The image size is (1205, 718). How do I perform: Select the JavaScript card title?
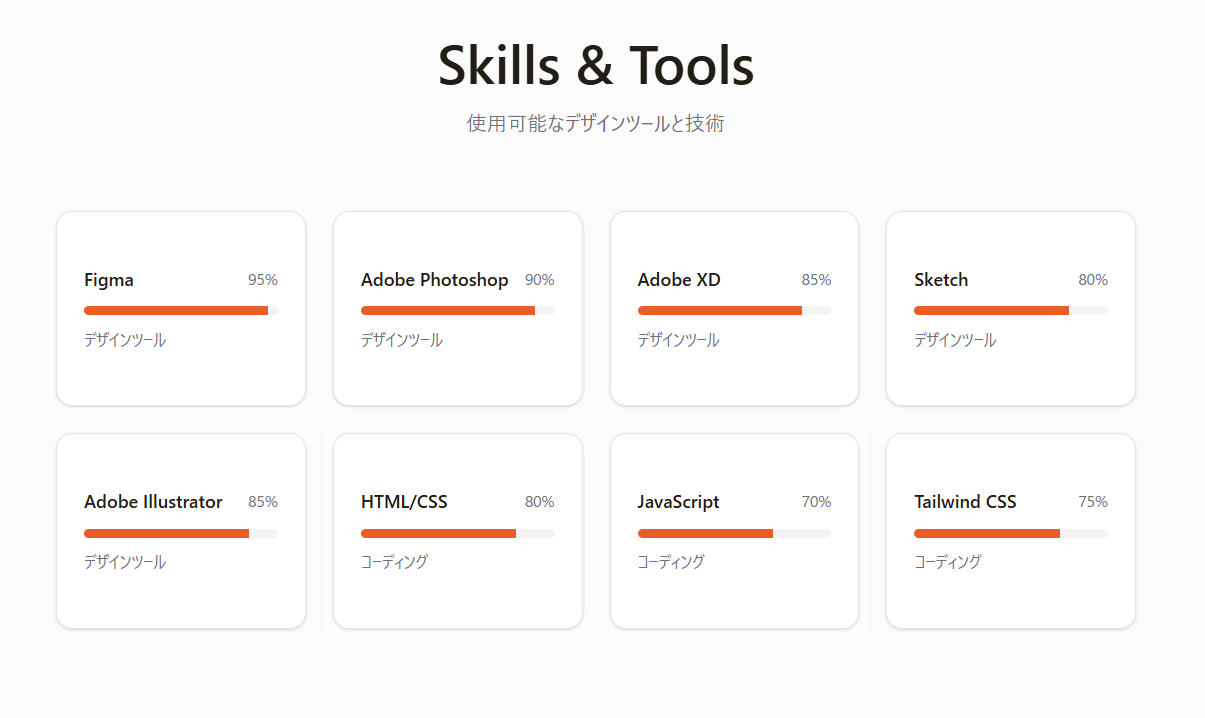tap(679, 502)
